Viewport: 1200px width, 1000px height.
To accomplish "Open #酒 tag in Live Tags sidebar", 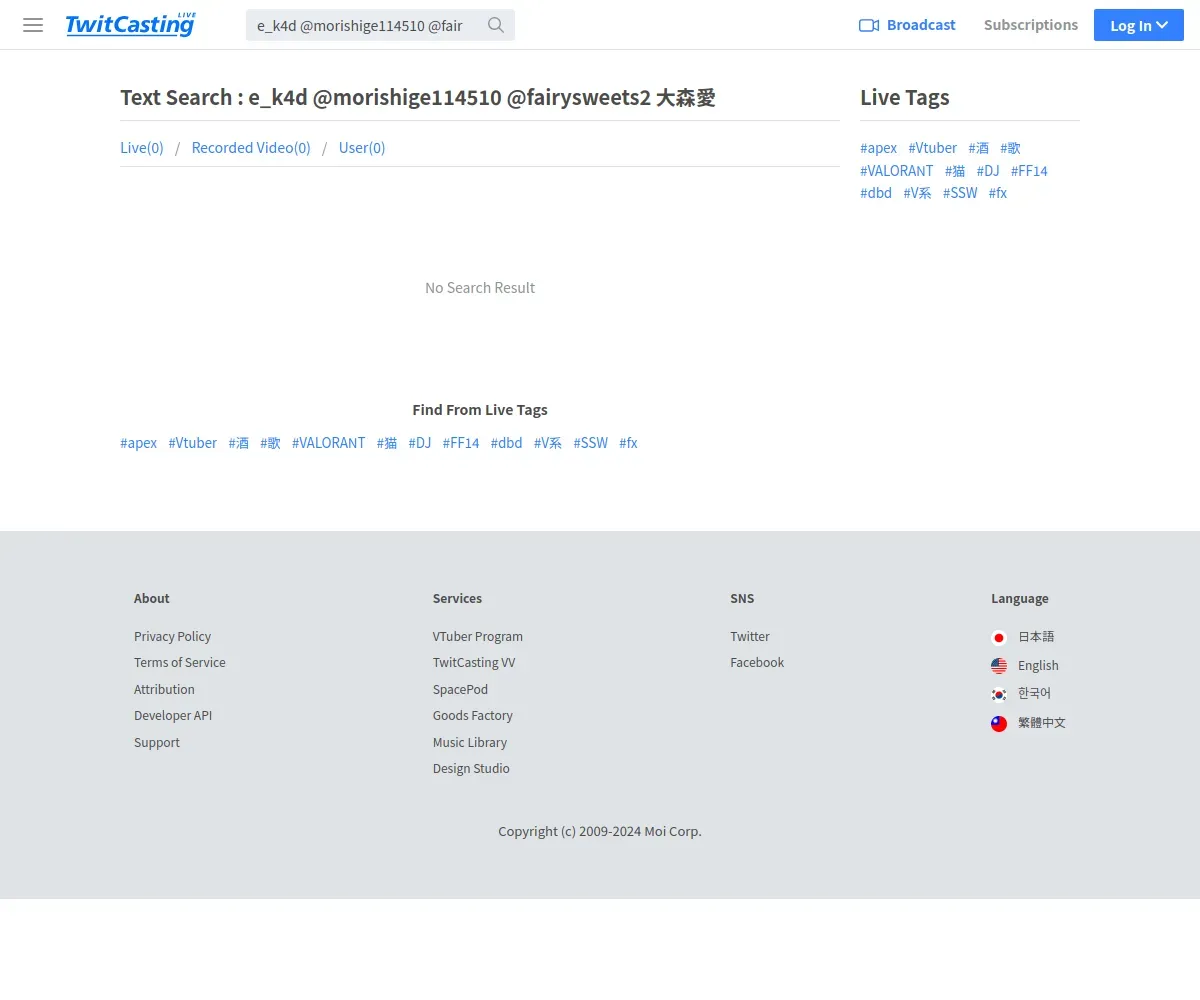I will [979, 148].
